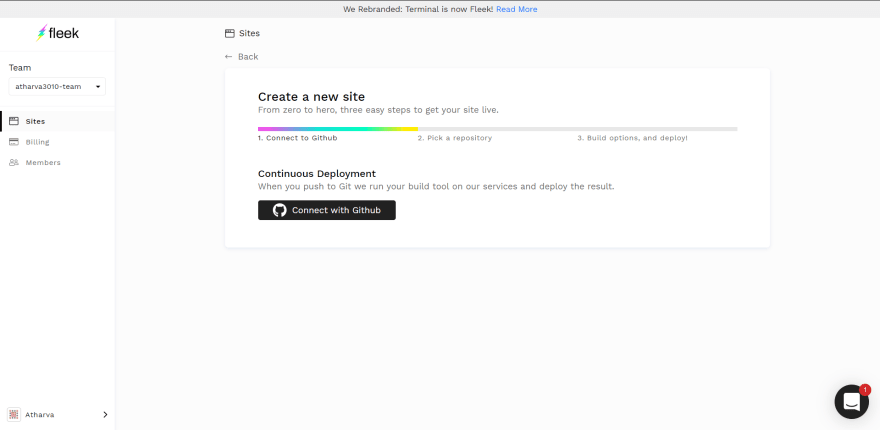Click the Team label in sidebar
This screenshot has width=880, height=430.
click(x=20, y=67)
